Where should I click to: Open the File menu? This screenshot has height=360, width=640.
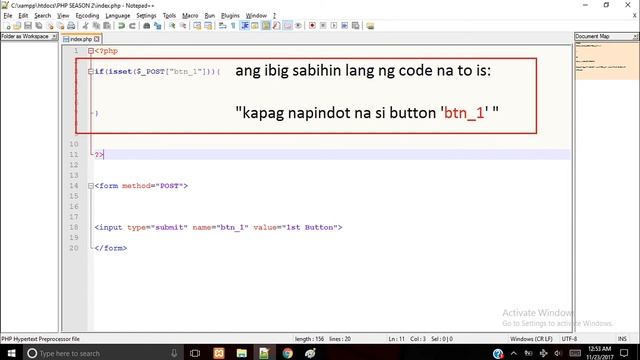coord(8,16)
